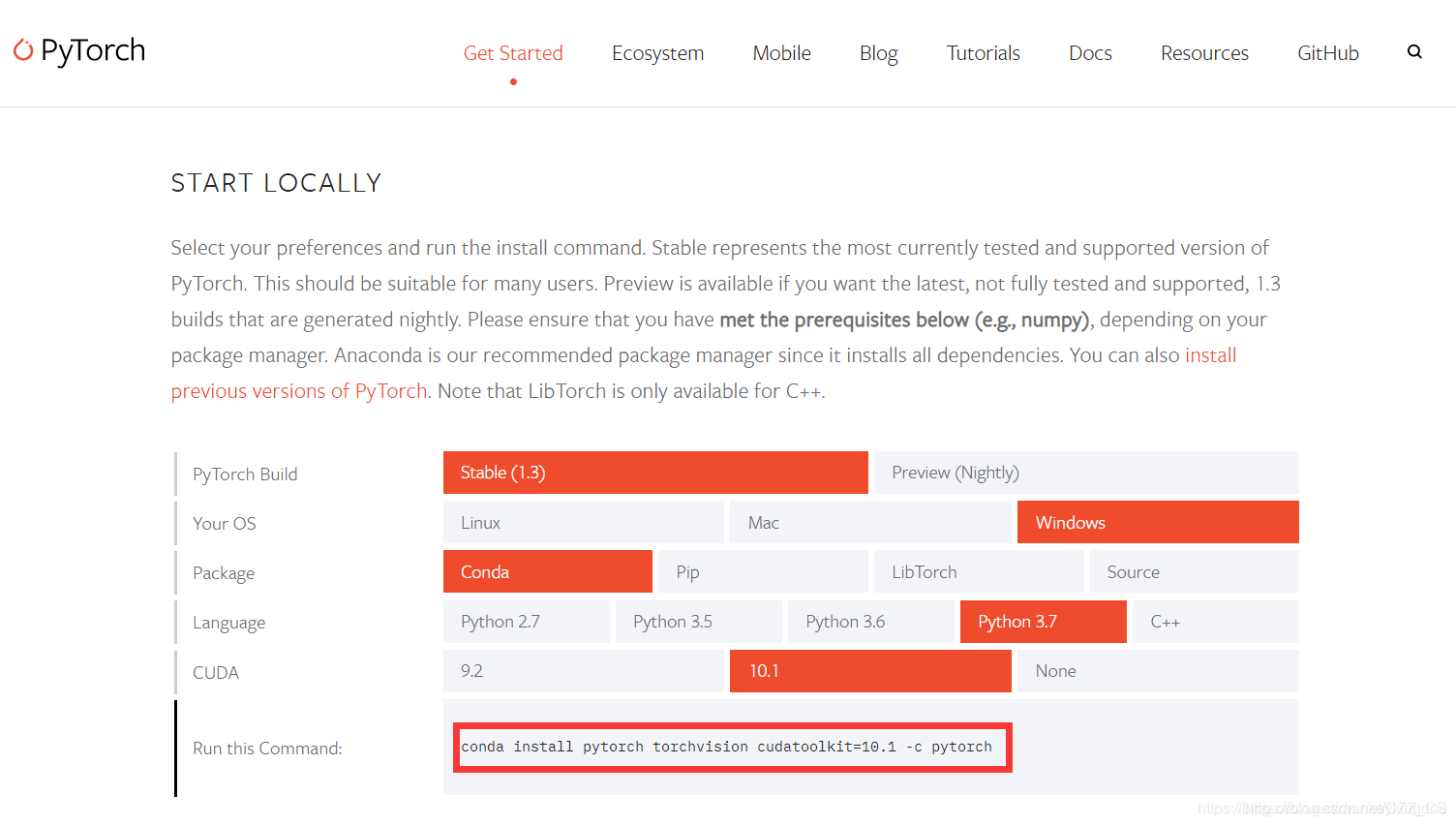Visit the GitHub link in navigation
This screenshot has height=826, width=1456.
point(1327,53)
